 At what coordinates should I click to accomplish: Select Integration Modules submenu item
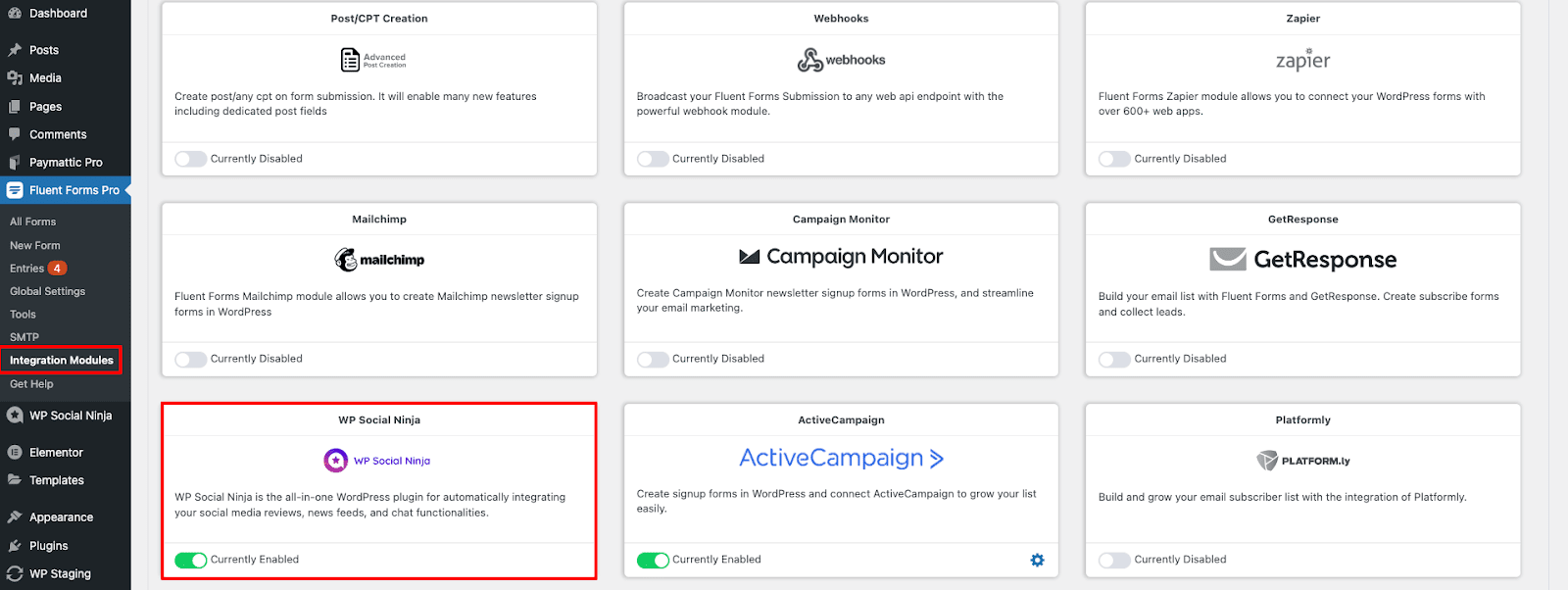tap(62, 361)
